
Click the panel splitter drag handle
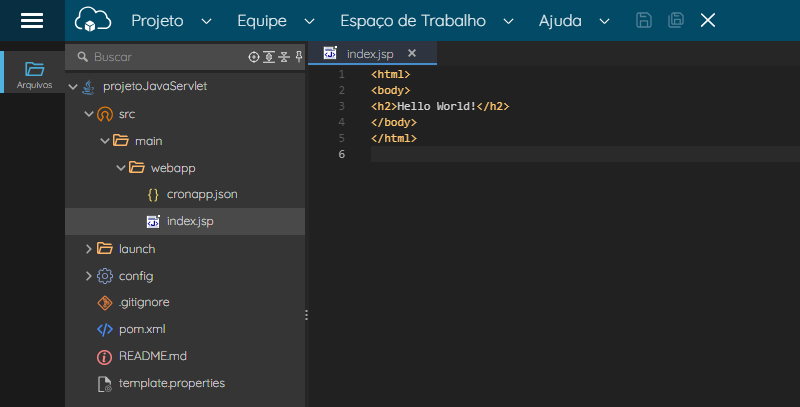306,315
